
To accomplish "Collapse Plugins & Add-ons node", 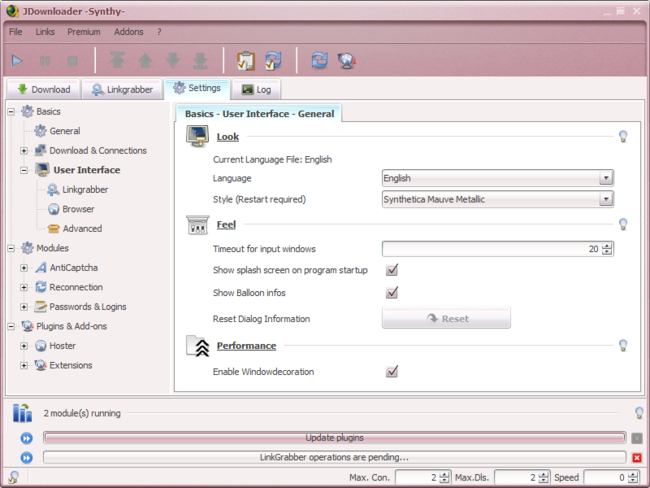I will point(11,326).
